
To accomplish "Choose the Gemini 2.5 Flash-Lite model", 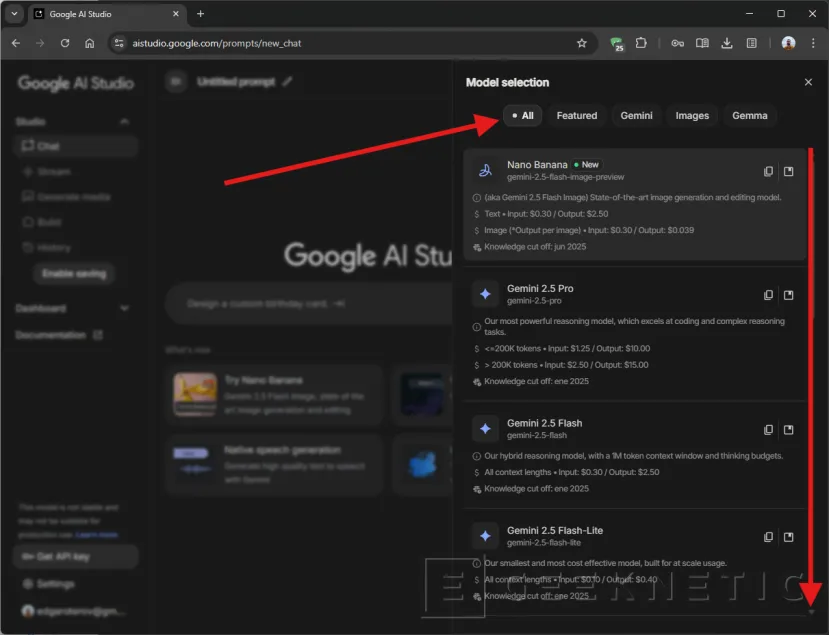I will 634,563.
